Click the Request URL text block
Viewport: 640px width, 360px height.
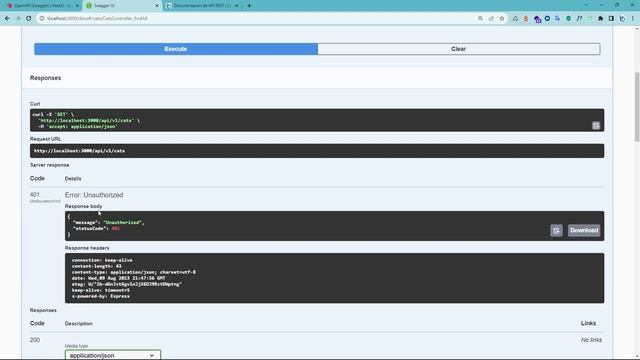coord(317,151)
